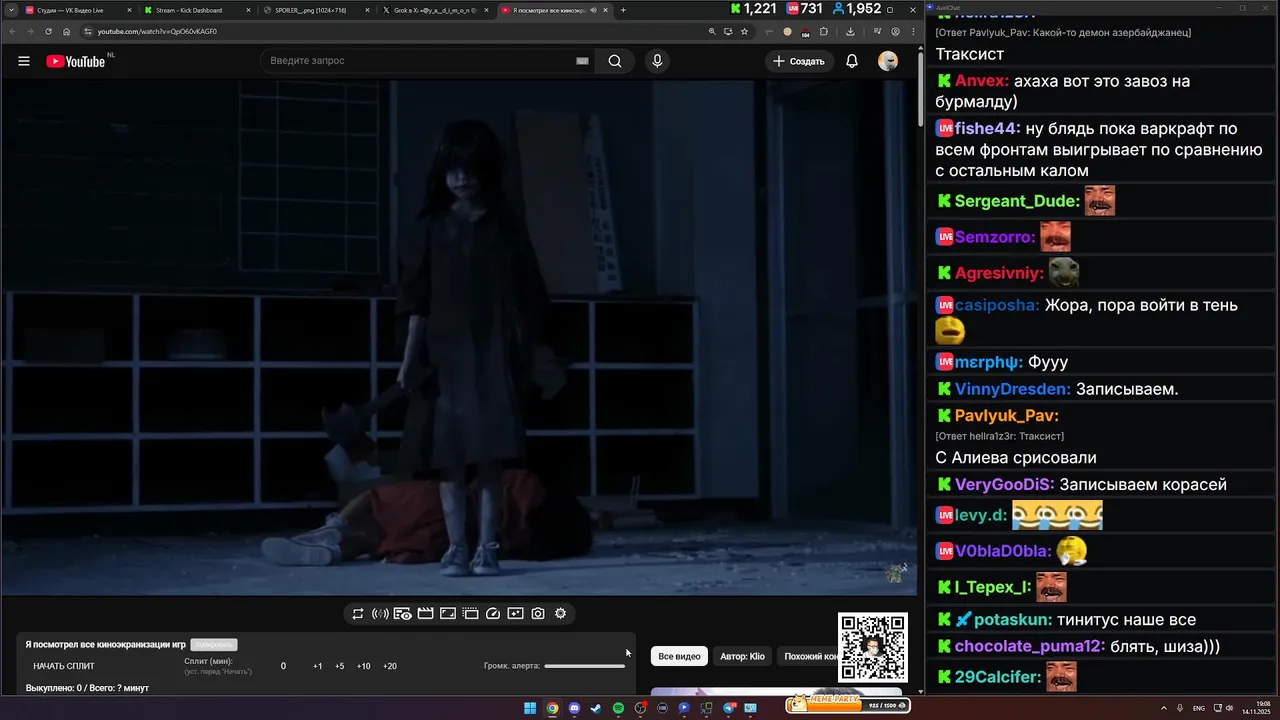This screenshot has height=720, width=1280.
Task: Click username VinnyDresden in chat
Action: 1013,389
